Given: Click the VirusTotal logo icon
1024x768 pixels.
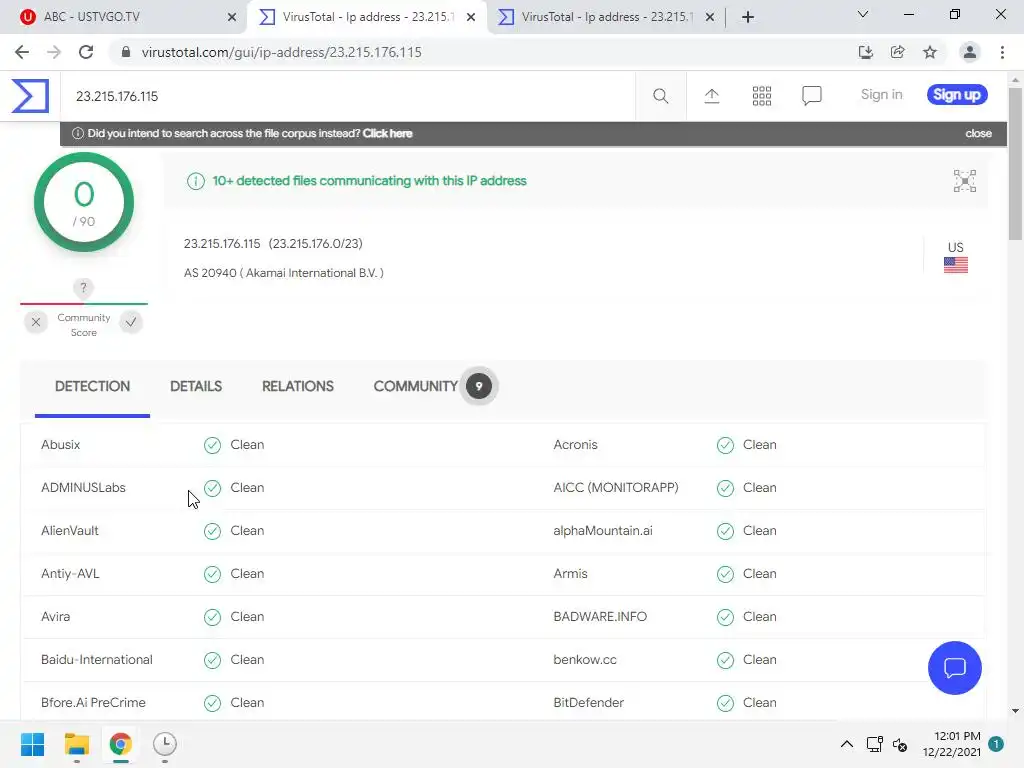Looking at the screenshot, I should coord(30,96).
